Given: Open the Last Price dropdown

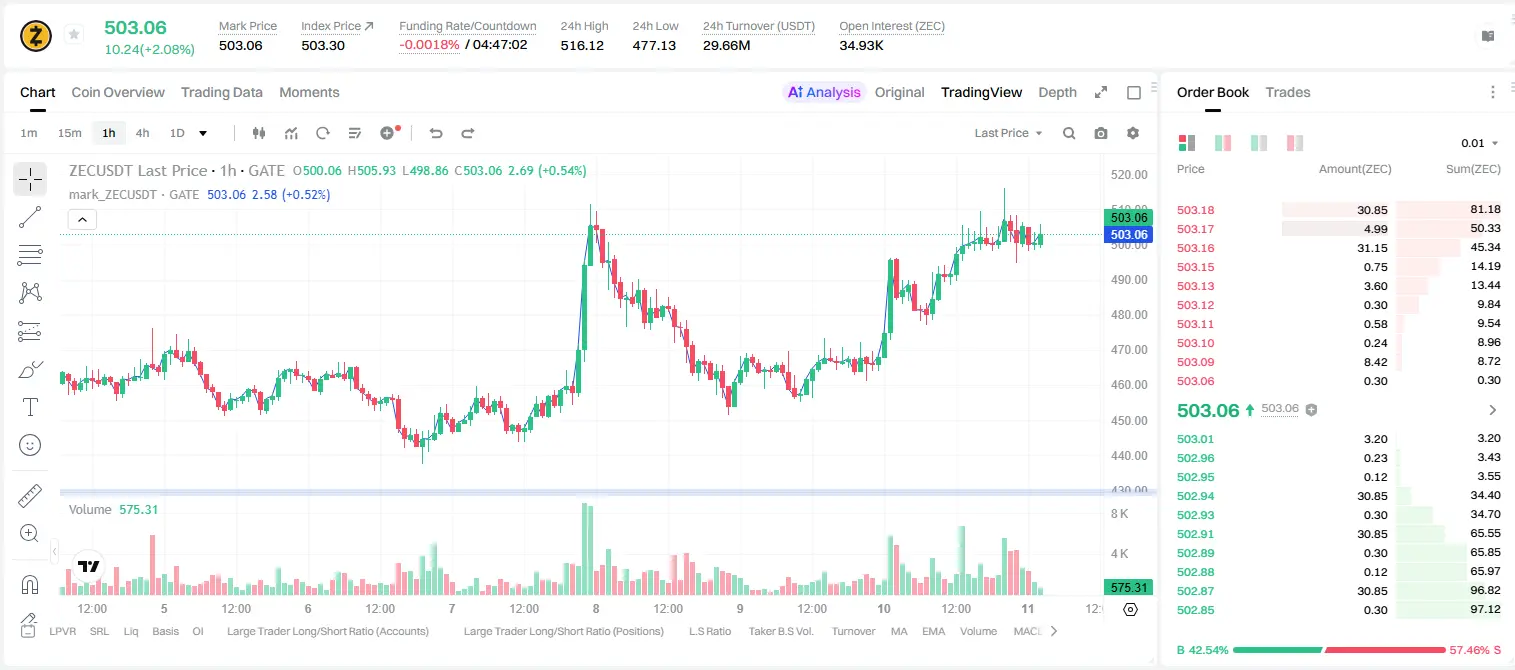Looking at the screenshot, I should pos(1008,133).
